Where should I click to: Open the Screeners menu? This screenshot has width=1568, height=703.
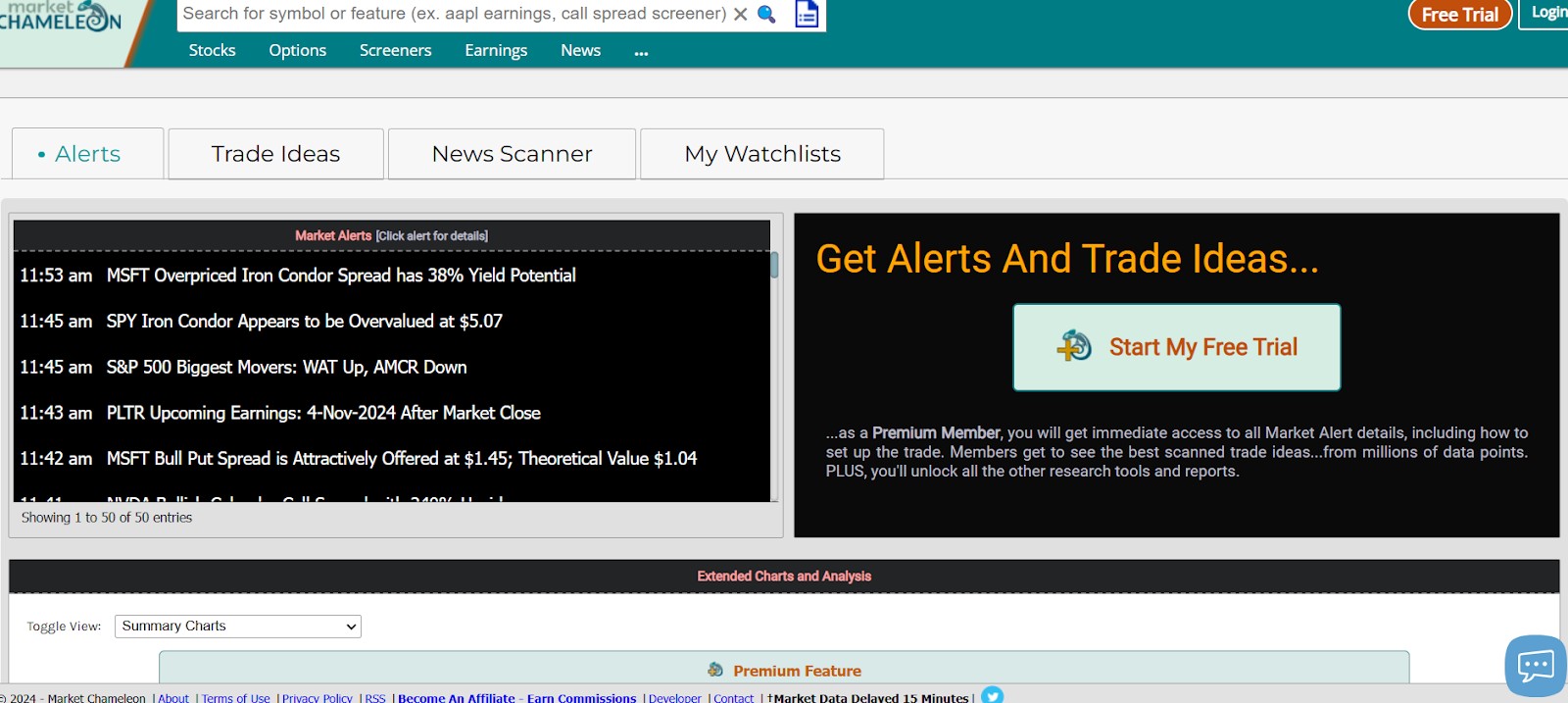click(395, 50)
